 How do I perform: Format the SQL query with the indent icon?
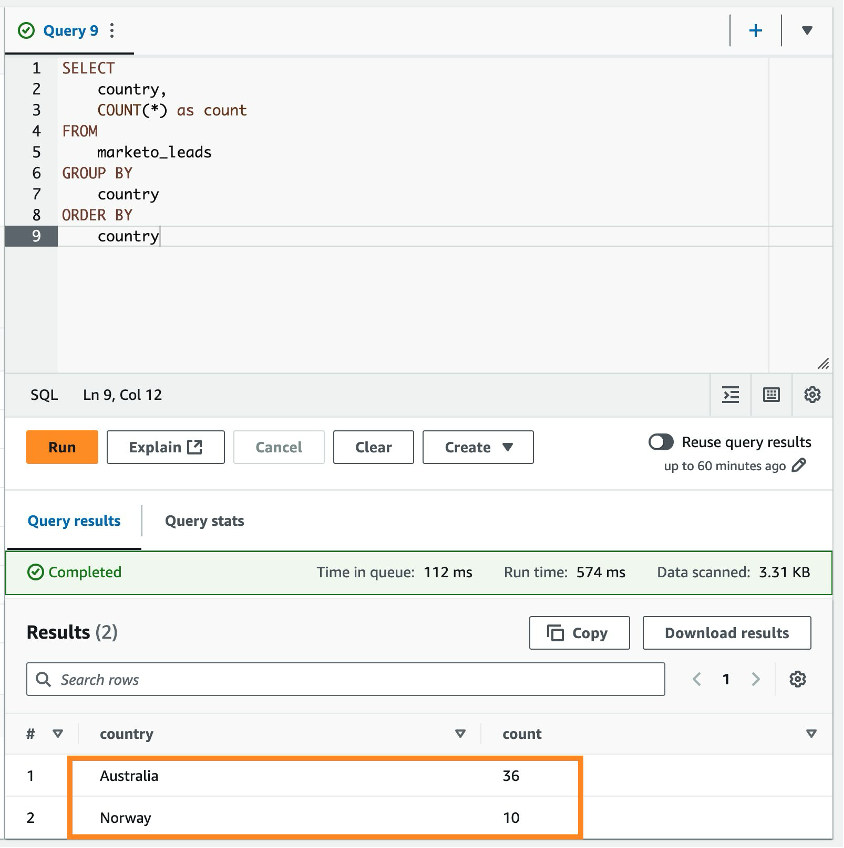(730, 394)
